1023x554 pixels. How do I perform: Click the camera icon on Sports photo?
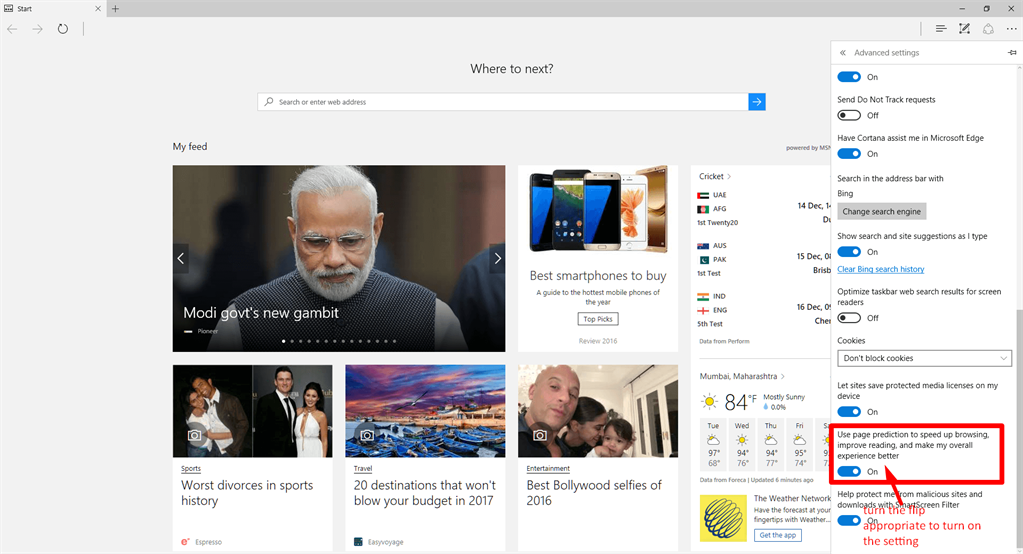(x=194, y=435)
